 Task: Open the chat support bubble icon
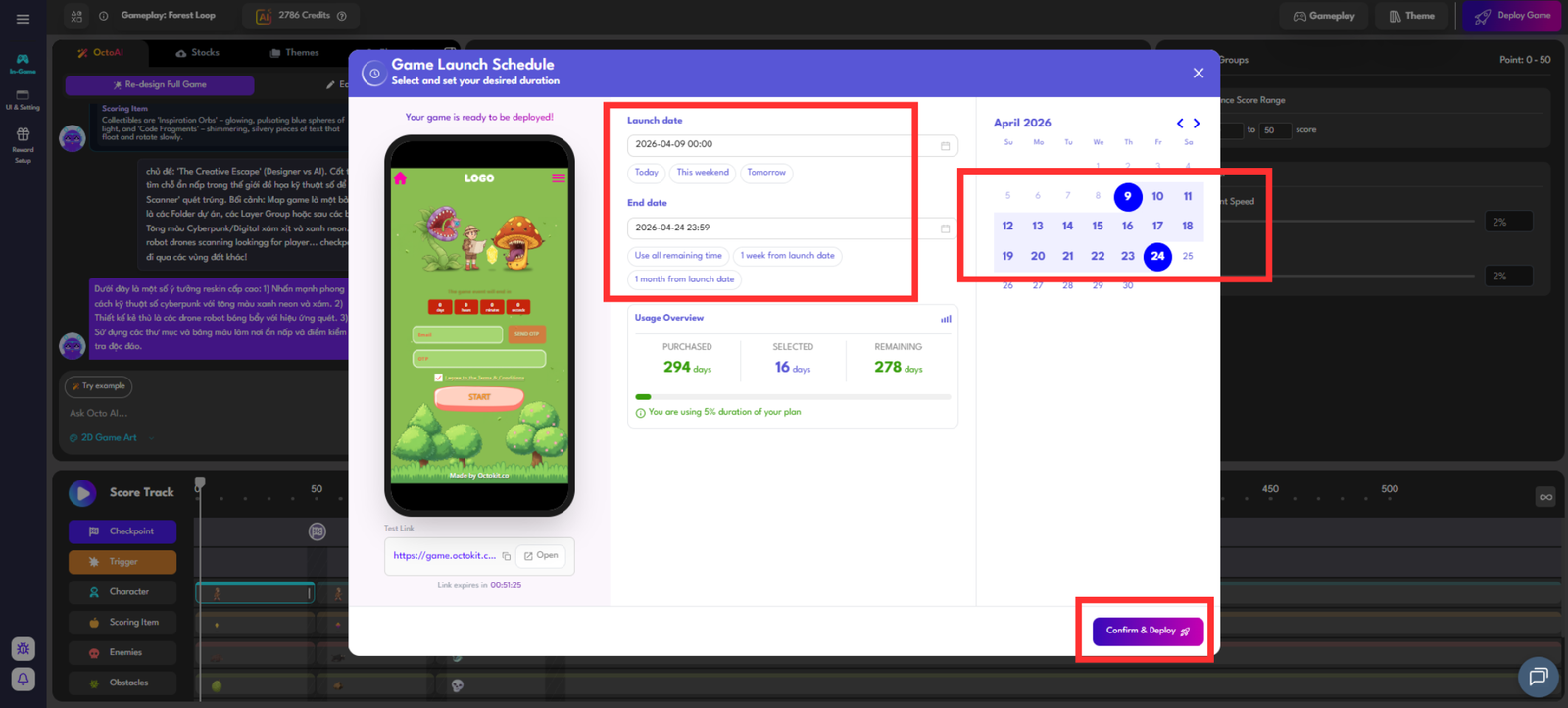pos(1538,676)
